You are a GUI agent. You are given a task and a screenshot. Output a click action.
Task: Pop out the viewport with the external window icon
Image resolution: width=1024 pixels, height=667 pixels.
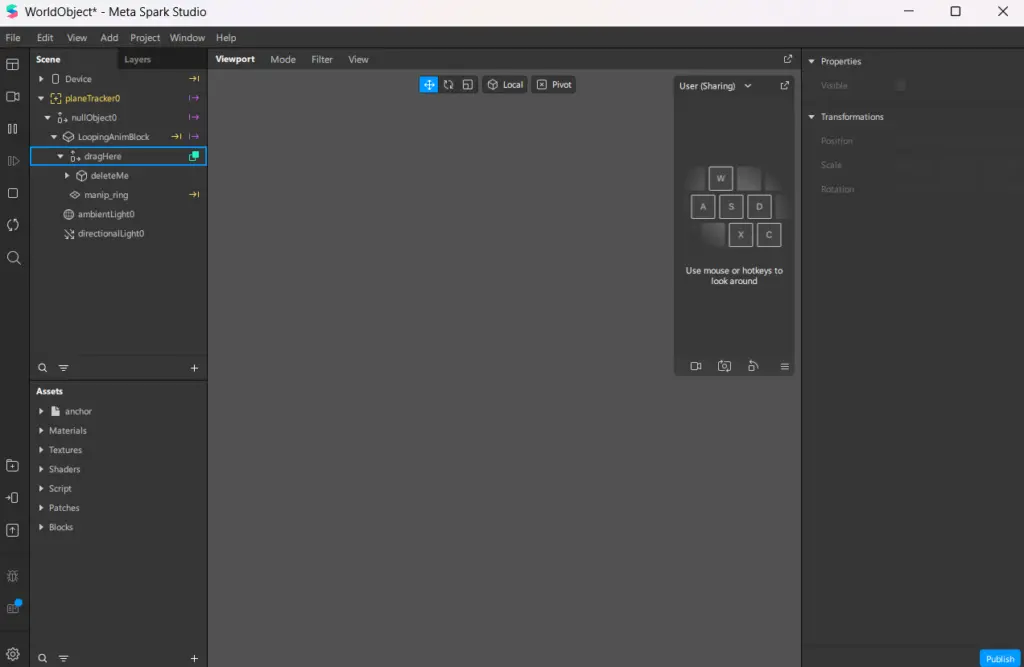788,59
